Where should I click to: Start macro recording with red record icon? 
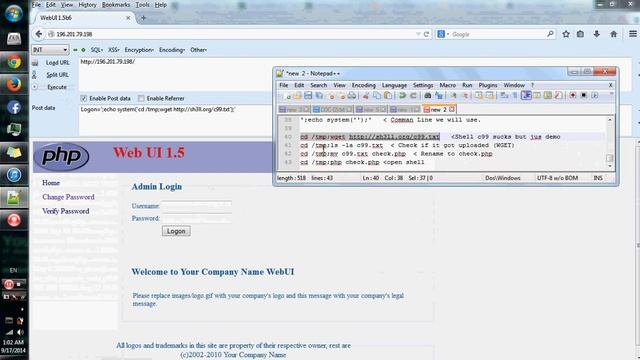pos(573,95)
